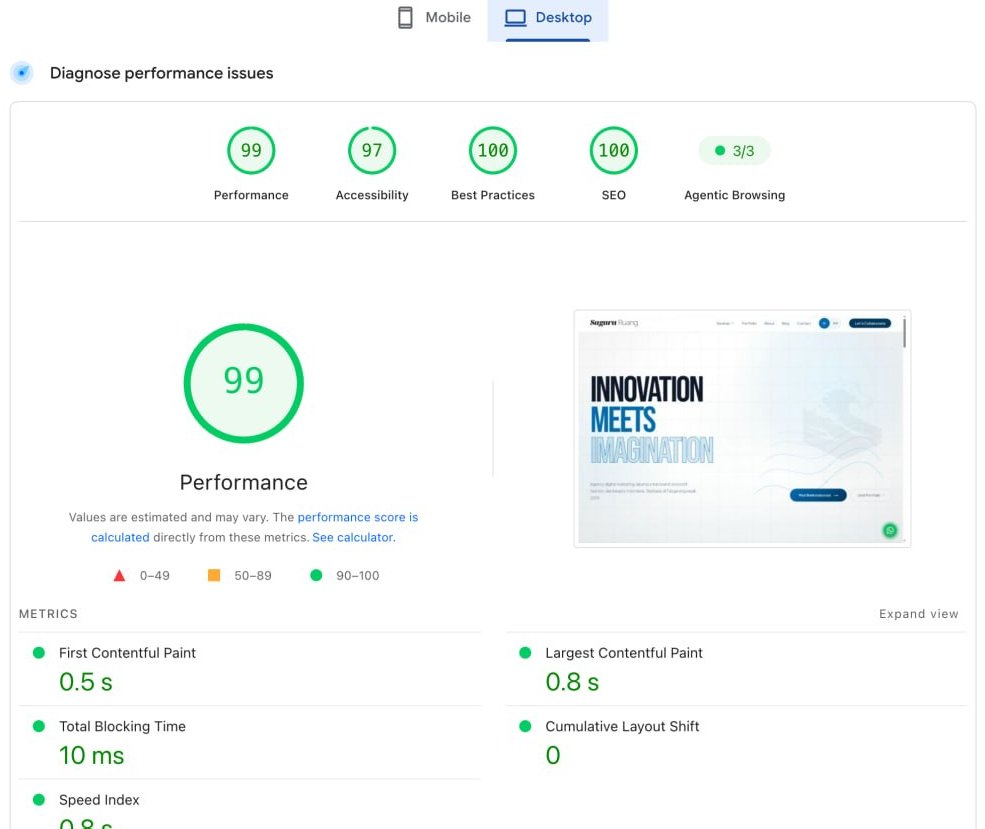Click the Mobile phone icon
985x829 pixels.
click(405, 18)
